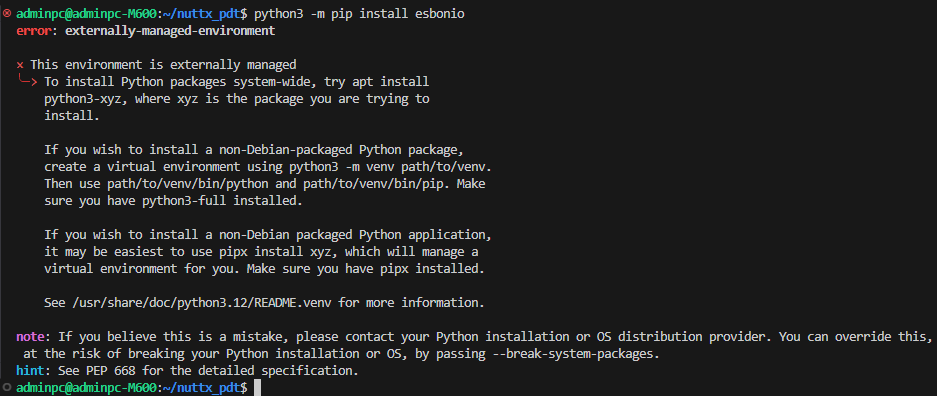Click the first prompt "adminpc@adminpc-M600" text
The image size is (937, 396).
click(x=86, y=14)
